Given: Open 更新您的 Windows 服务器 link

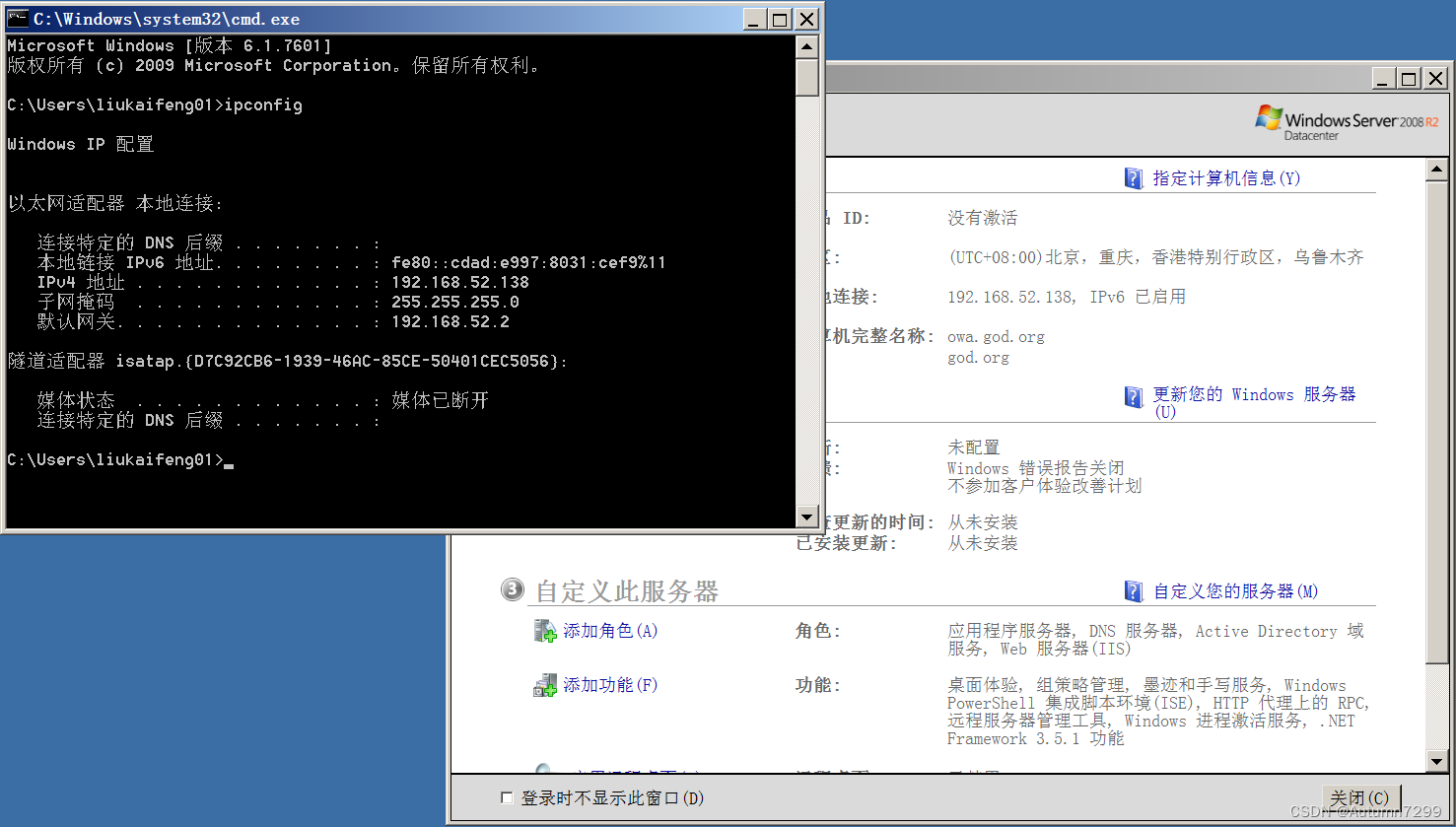Looking at the screenshot, I should [1254, 402].
